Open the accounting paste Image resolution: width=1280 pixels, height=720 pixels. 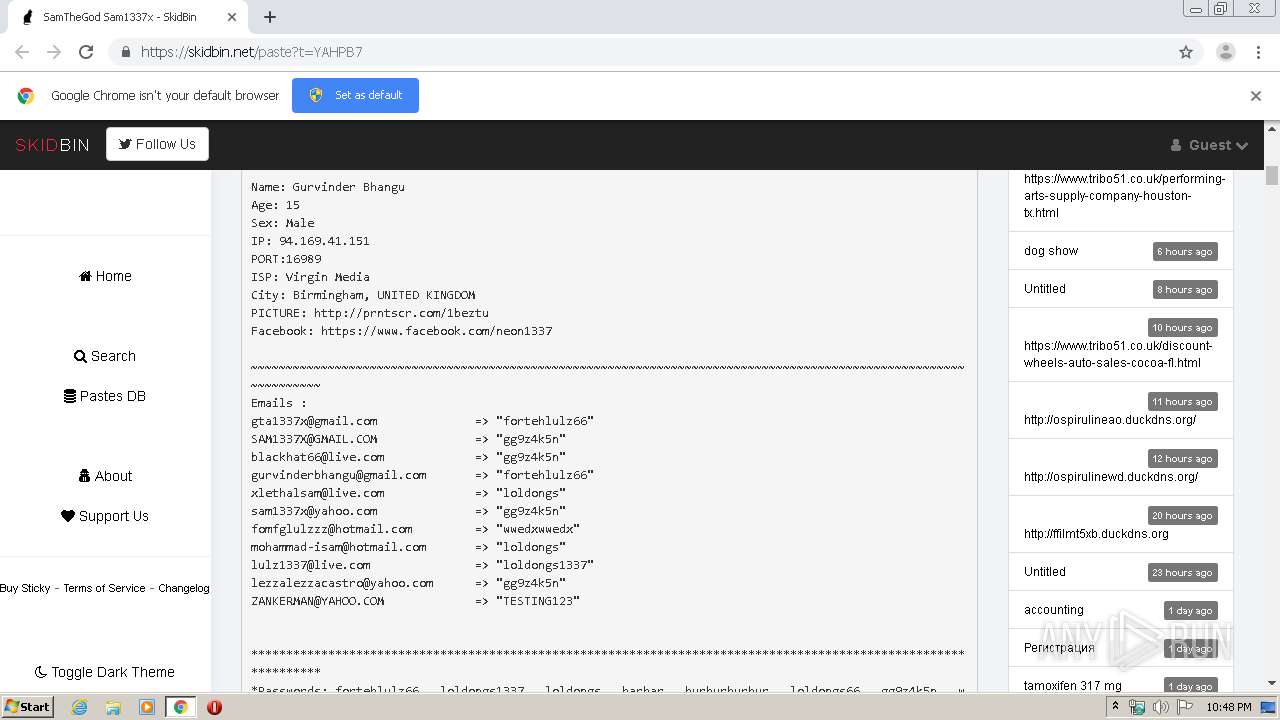pyautogui.click(x=1054, y=610)
